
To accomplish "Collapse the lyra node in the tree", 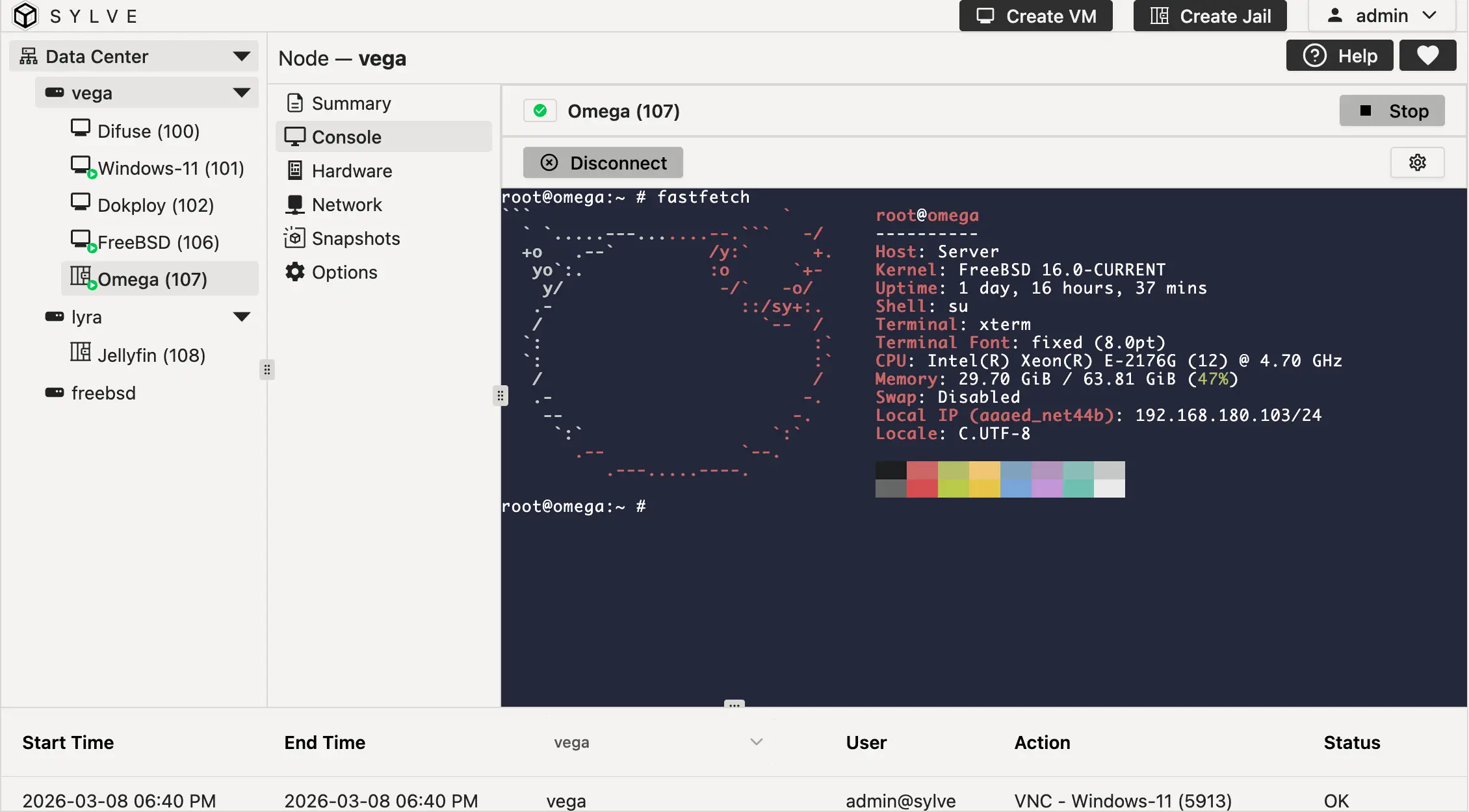I will 242,316.
